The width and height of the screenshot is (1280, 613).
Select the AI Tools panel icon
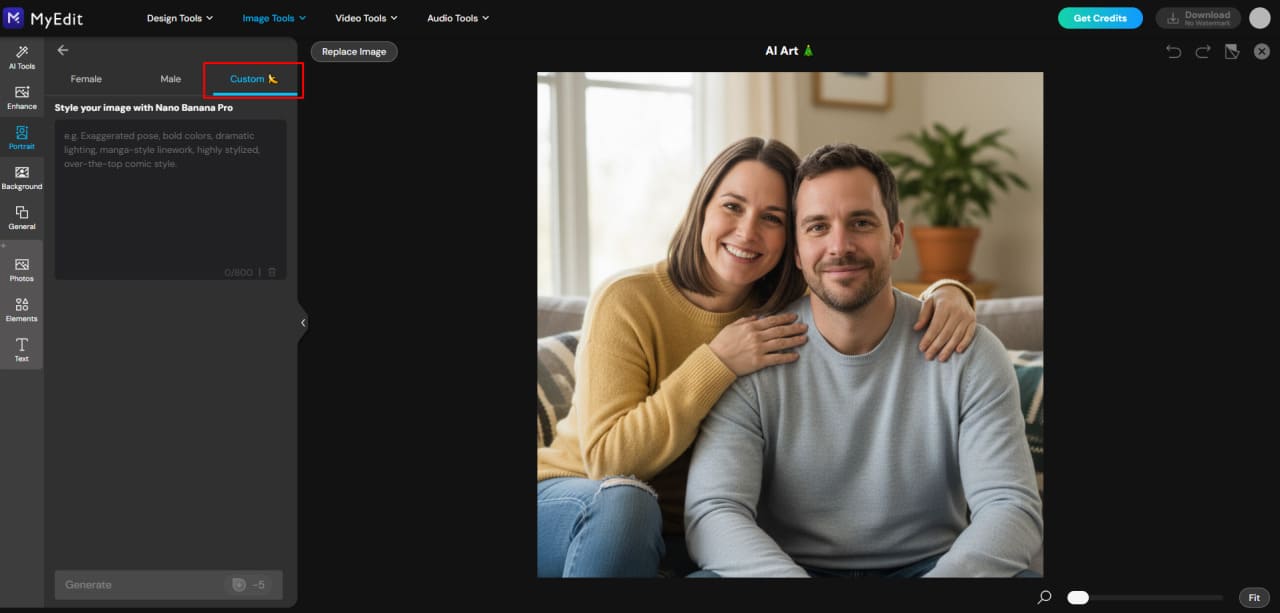click(x=21, y=57)
